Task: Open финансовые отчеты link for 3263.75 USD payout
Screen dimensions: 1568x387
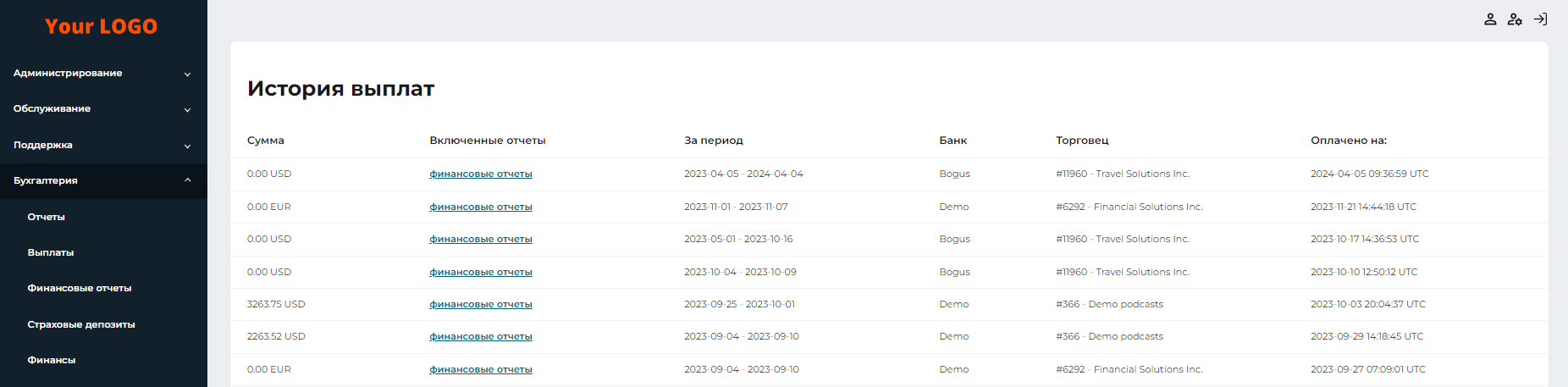Action: click(481, 304)
